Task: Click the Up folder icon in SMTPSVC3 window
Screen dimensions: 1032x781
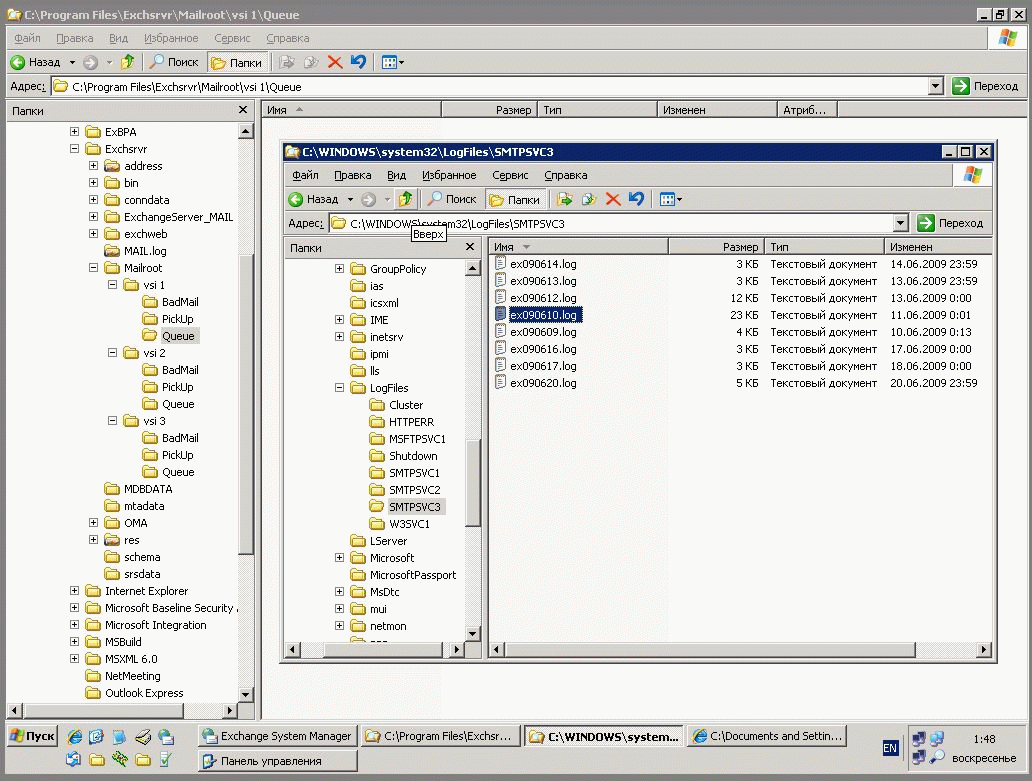Action: tap(404, 199)
